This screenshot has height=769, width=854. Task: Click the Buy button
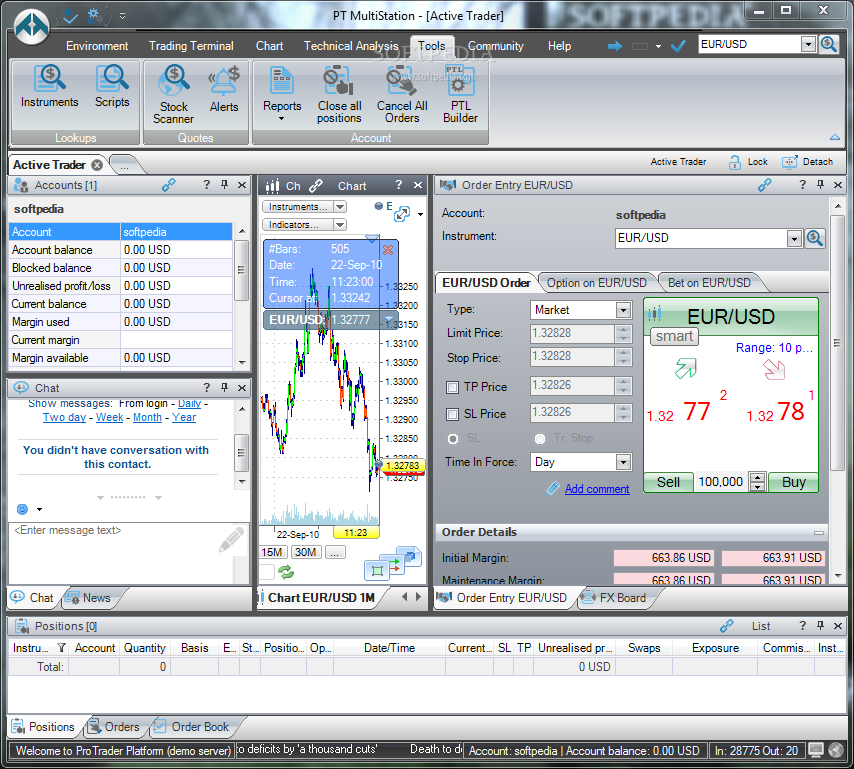(x=794, y=482)
